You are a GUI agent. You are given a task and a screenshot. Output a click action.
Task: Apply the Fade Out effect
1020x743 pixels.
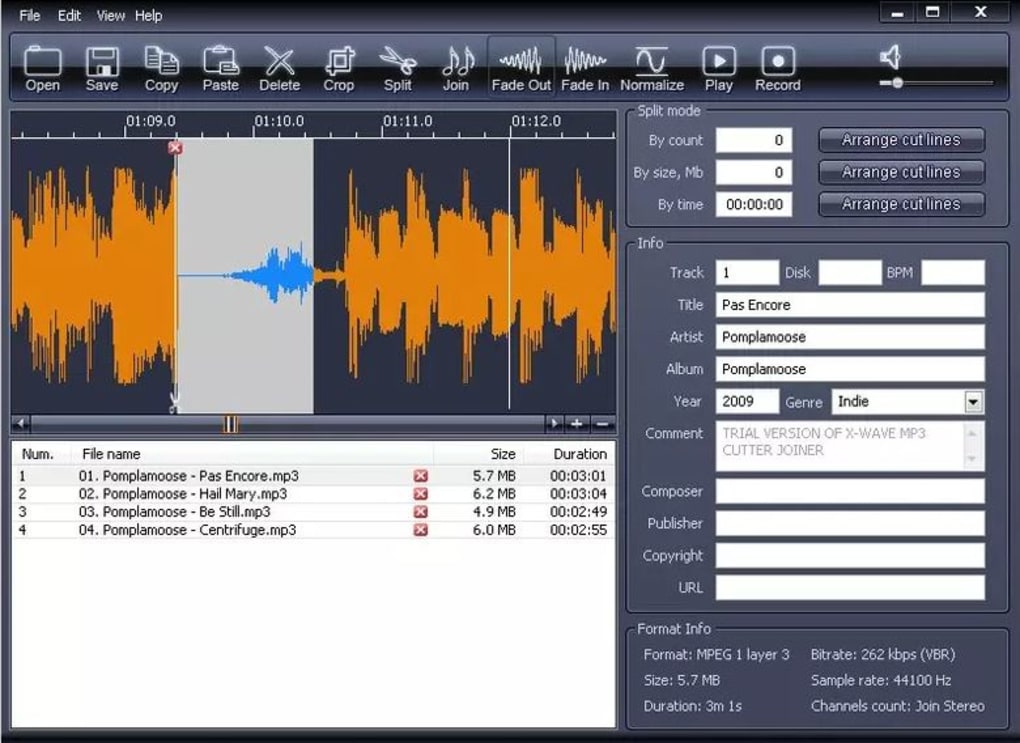pyautogui.click(x=521, y=68)
